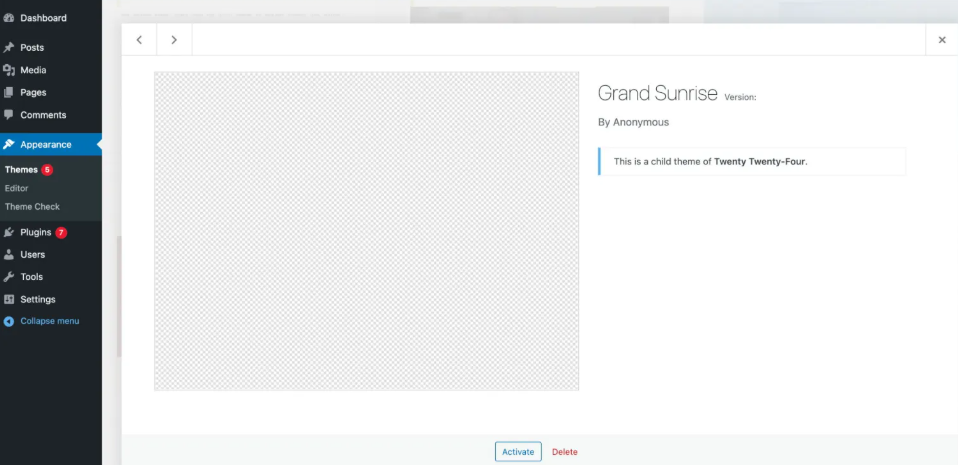Viewport: 958px width, 465px height.
Task: Click the Media icon in sidebar
Action: tap(9, 70)
